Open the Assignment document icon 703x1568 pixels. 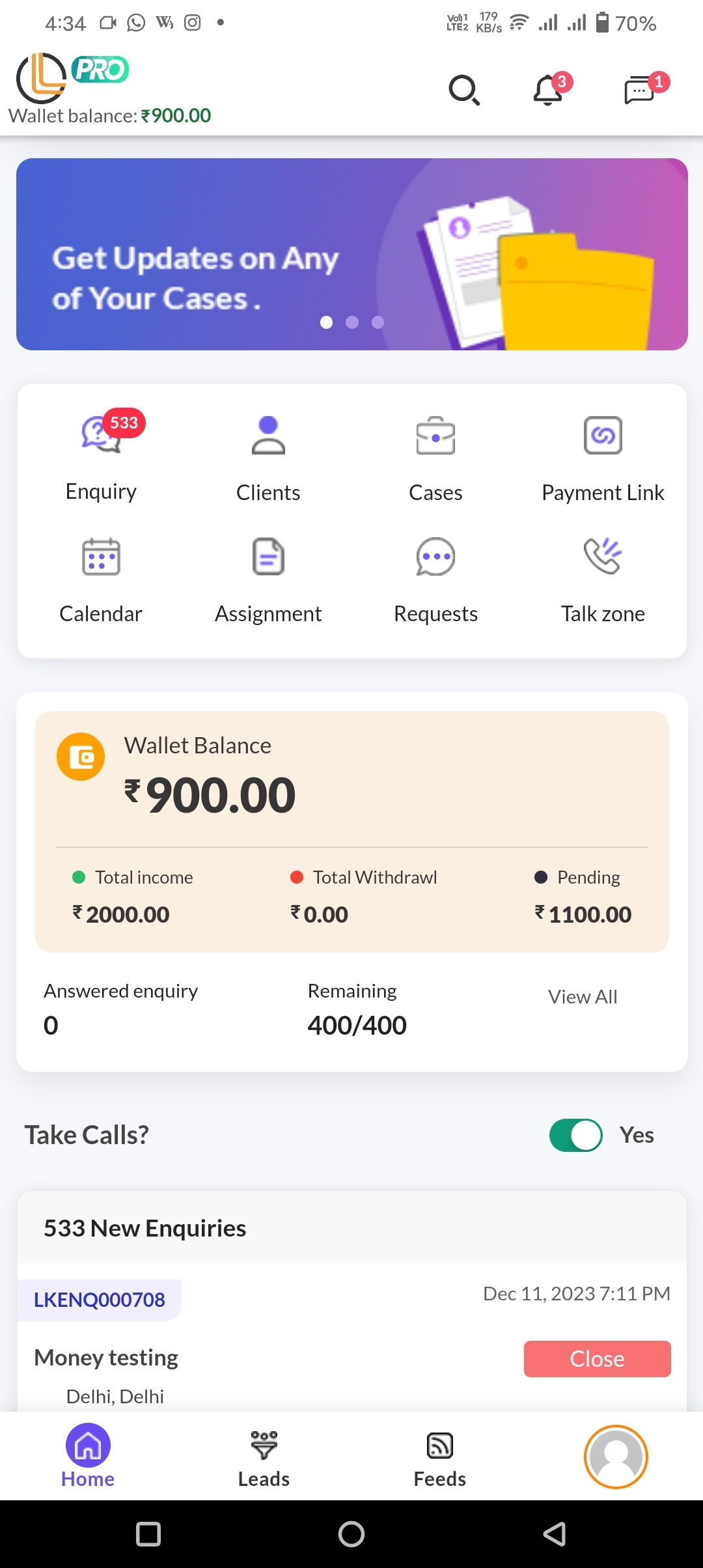tap(268, 557)
